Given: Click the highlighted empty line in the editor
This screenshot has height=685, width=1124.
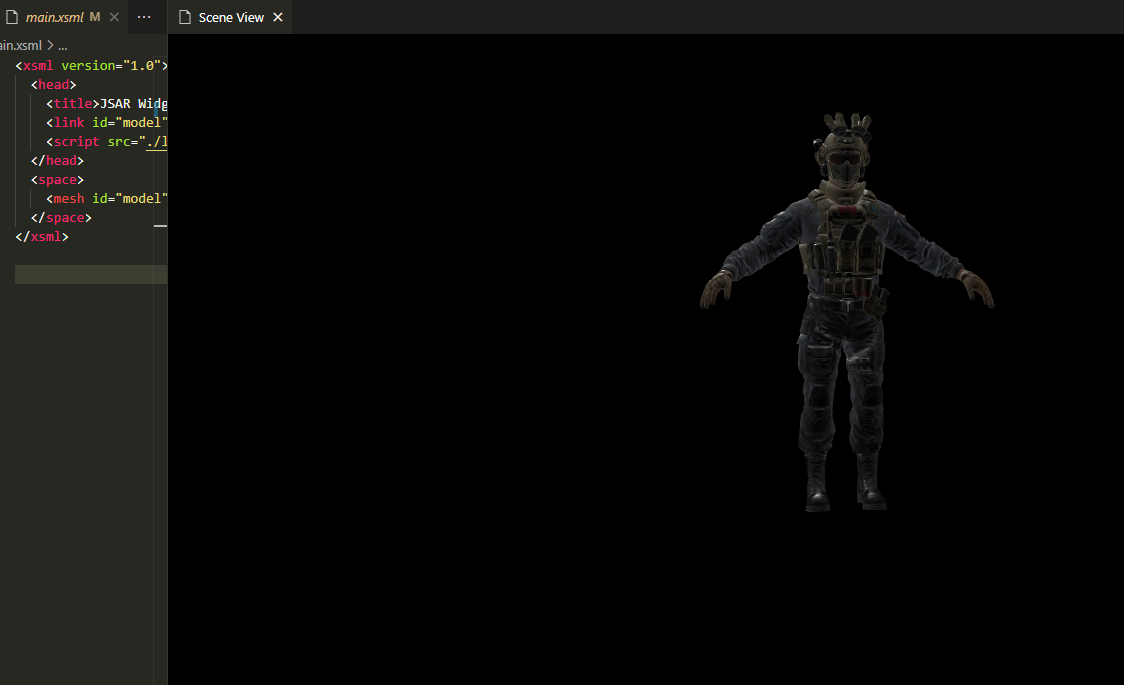Looking at the screenshot, I should pyautogui.click(x=91, y=274).
